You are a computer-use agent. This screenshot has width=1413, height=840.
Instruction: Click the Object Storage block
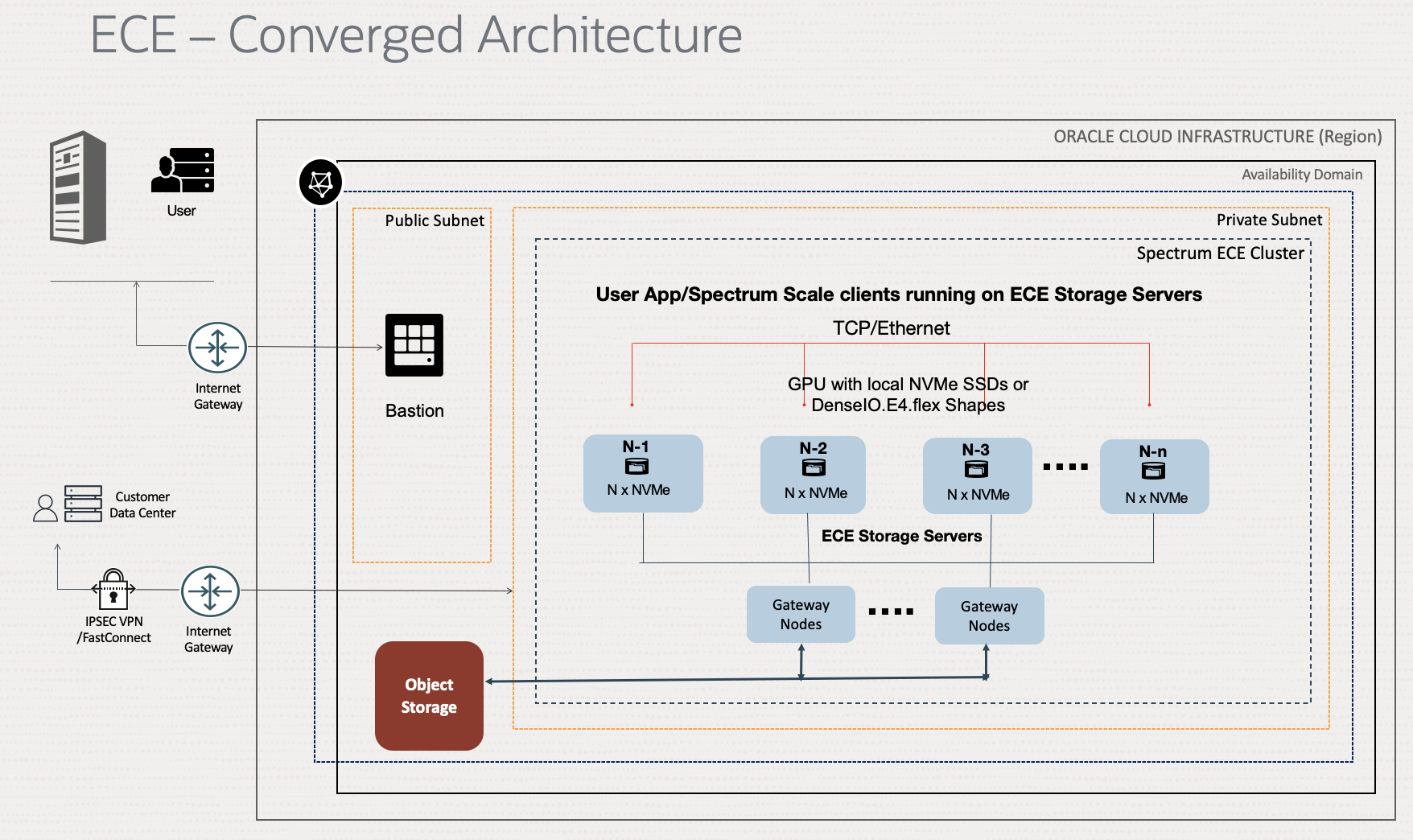(x=429, y=696)
